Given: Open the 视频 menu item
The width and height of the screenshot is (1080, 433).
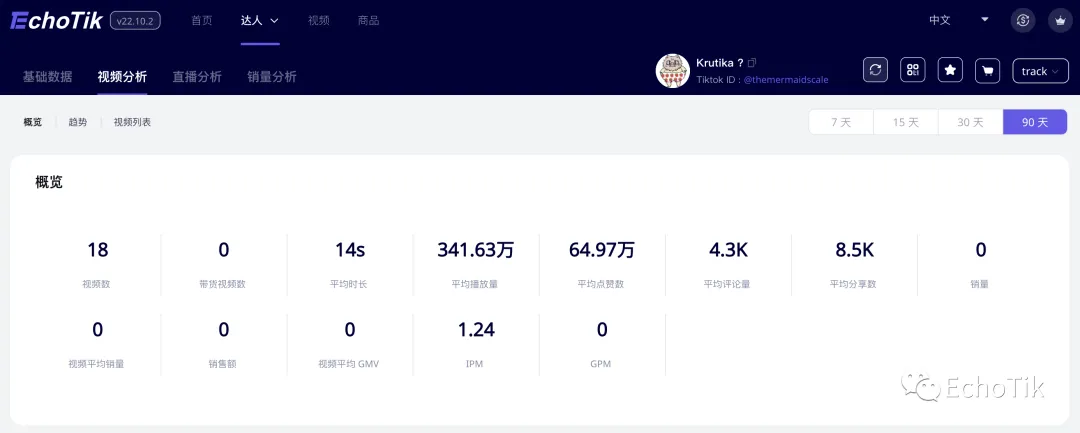Looking at the screenshot, I should click(319, 21).
